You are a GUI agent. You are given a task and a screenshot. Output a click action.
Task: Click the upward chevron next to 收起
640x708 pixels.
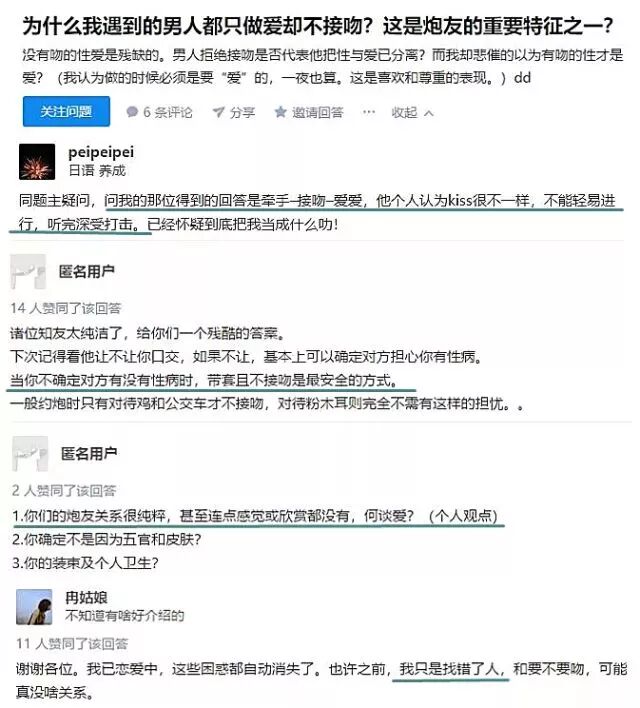[x=429, y=113]
